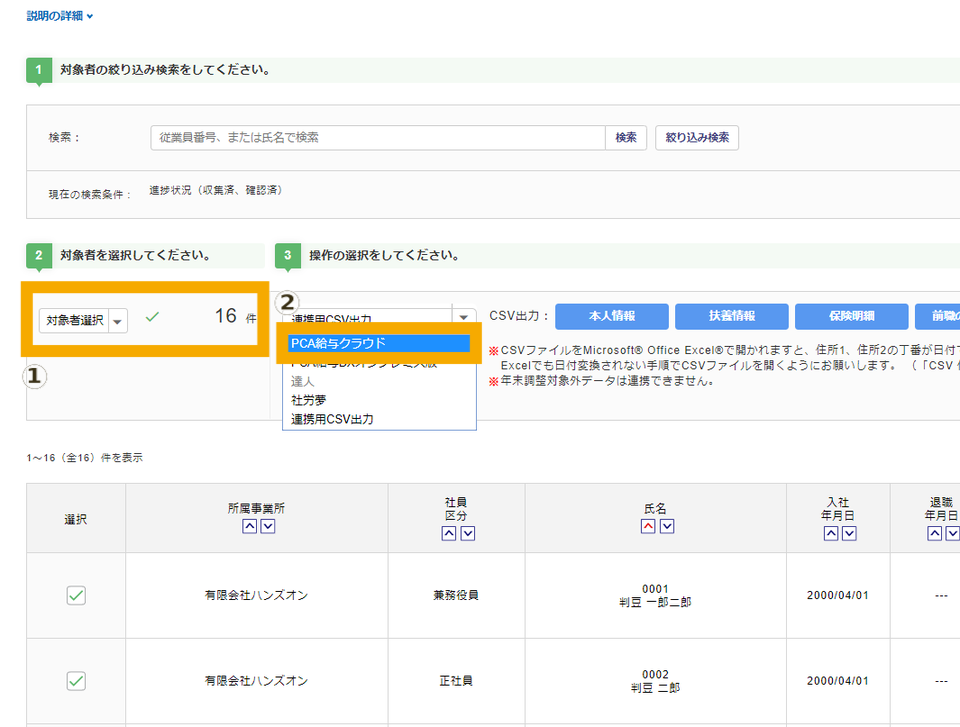960x727 pixels.
Task: Sort 氏名 column ascending (red arrow)
Action: (x=648, y=526)
